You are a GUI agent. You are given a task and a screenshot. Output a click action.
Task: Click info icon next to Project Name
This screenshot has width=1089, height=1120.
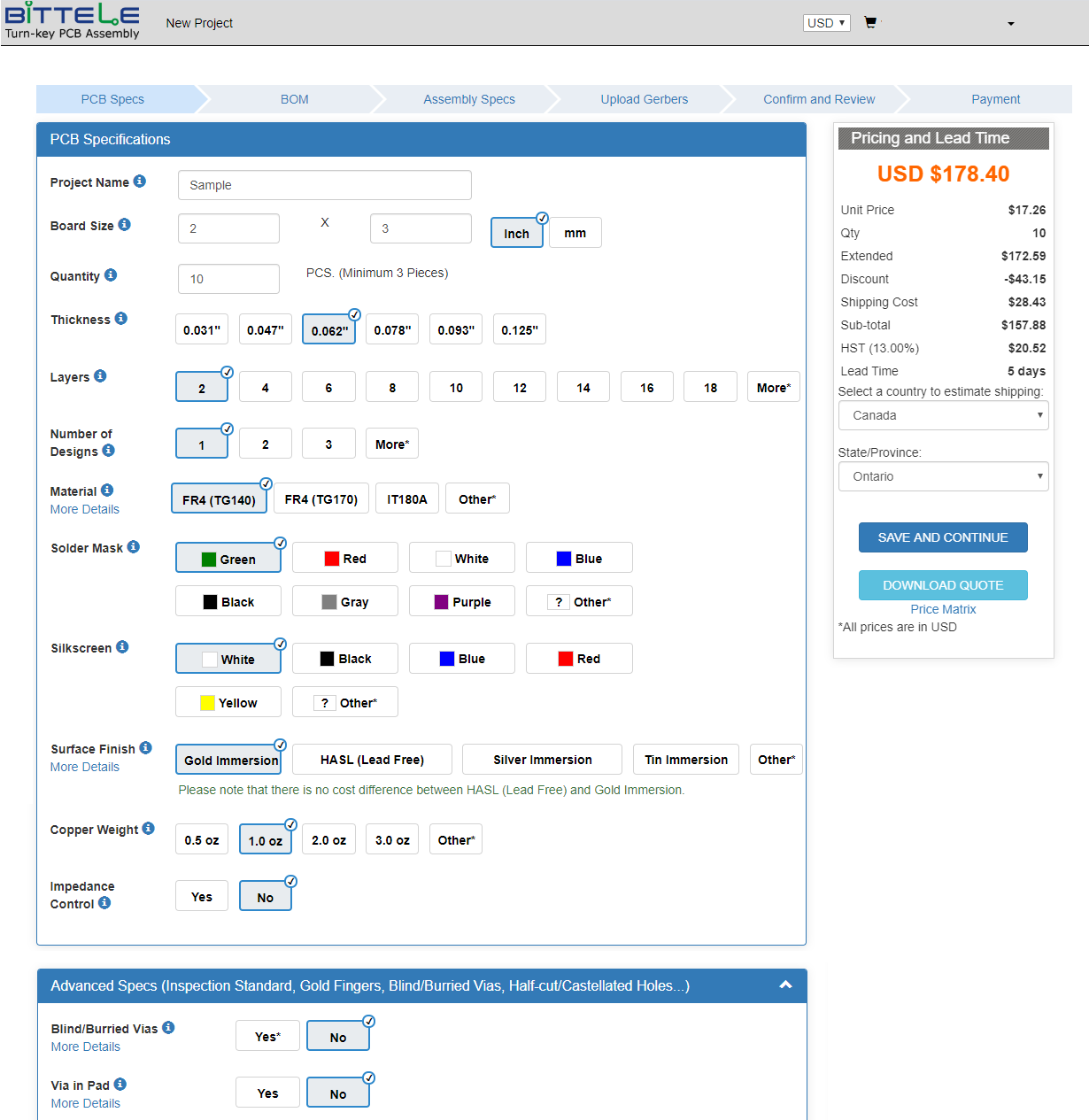point(140,182)
